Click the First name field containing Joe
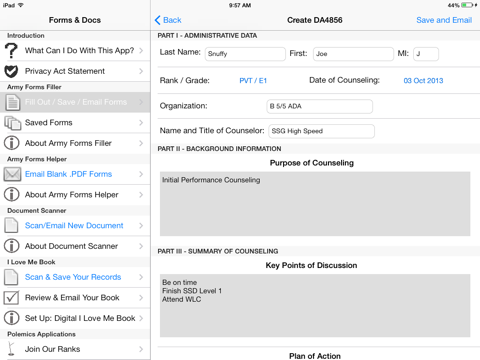Viewport: 480px width, 360px height. [x=353, y=54]
